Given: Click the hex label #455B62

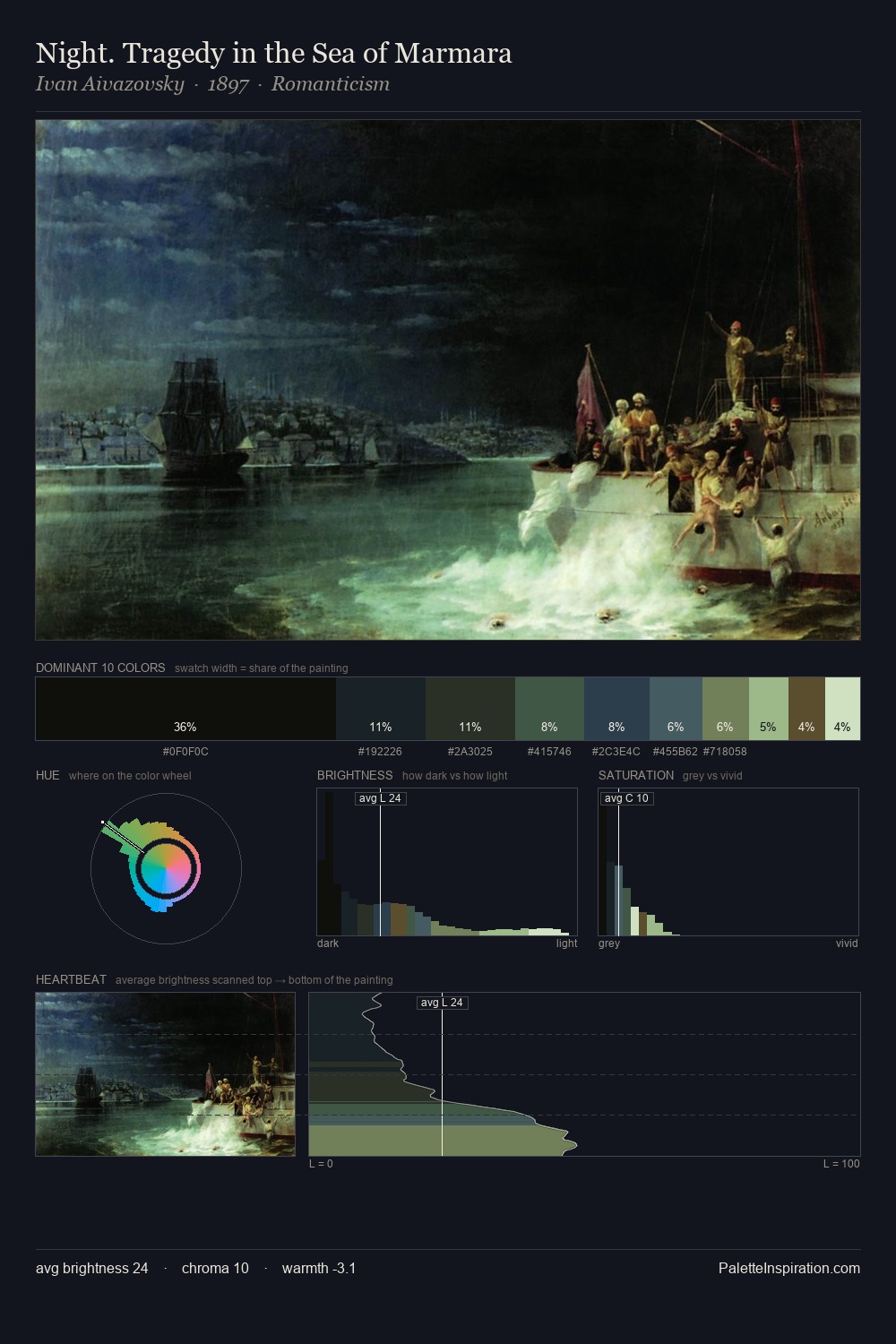Looking at the screenshot, I should [x=675, y=752].
